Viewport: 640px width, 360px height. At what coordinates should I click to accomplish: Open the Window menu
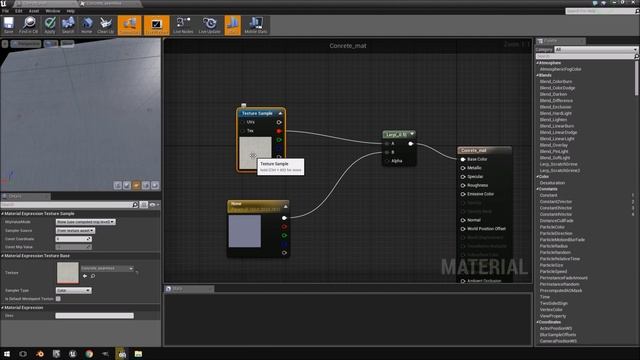tap(53, 11)
